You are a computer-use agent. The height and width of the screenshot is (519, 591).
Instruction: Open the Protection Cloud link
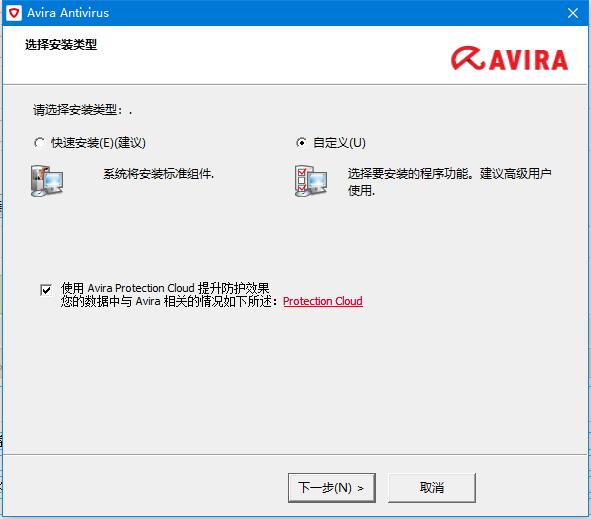[323, 301]
